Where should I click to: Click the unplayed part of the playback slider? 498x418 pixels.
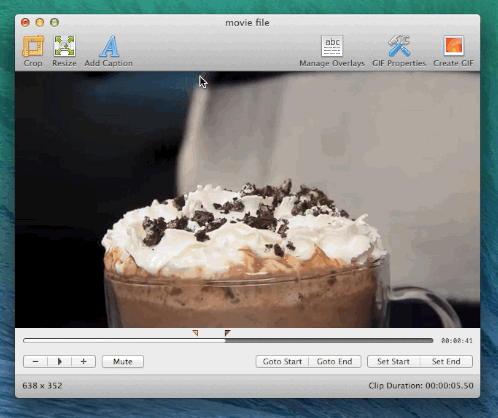click(x=329, y=340)
